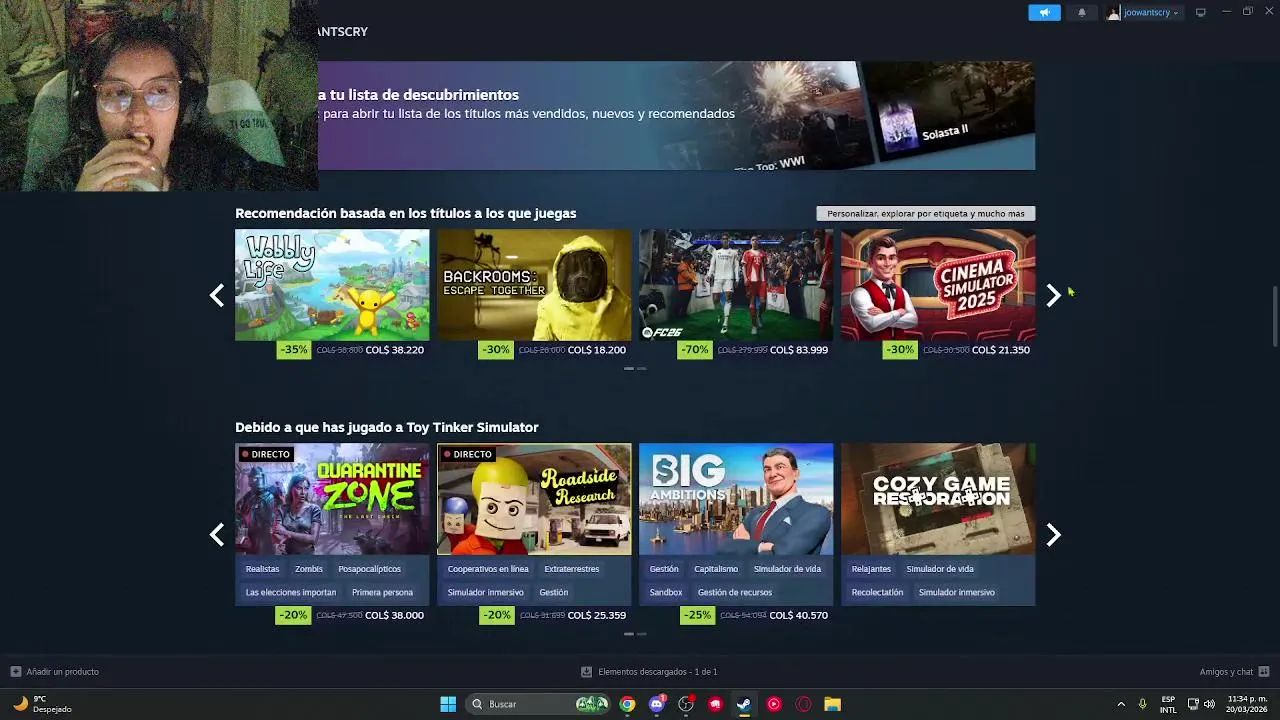Select the Solasta II queue tile
This screenshot has height=720, width=1280.
(x=950, y=115)
